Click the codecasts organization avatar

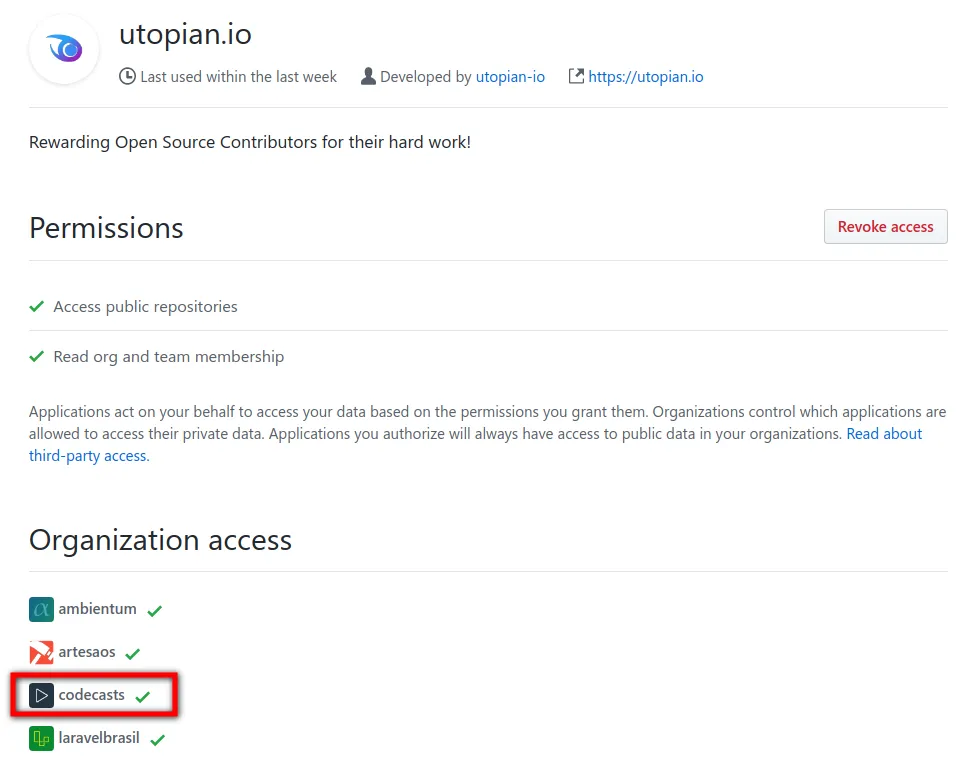coord(41,695)
